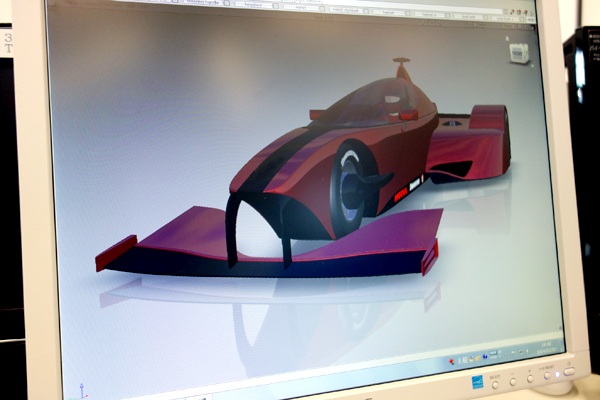This screenshot has width=600, height=400.
Task: Click the volume speaker icon in system tray
Action: click(529, 352)
